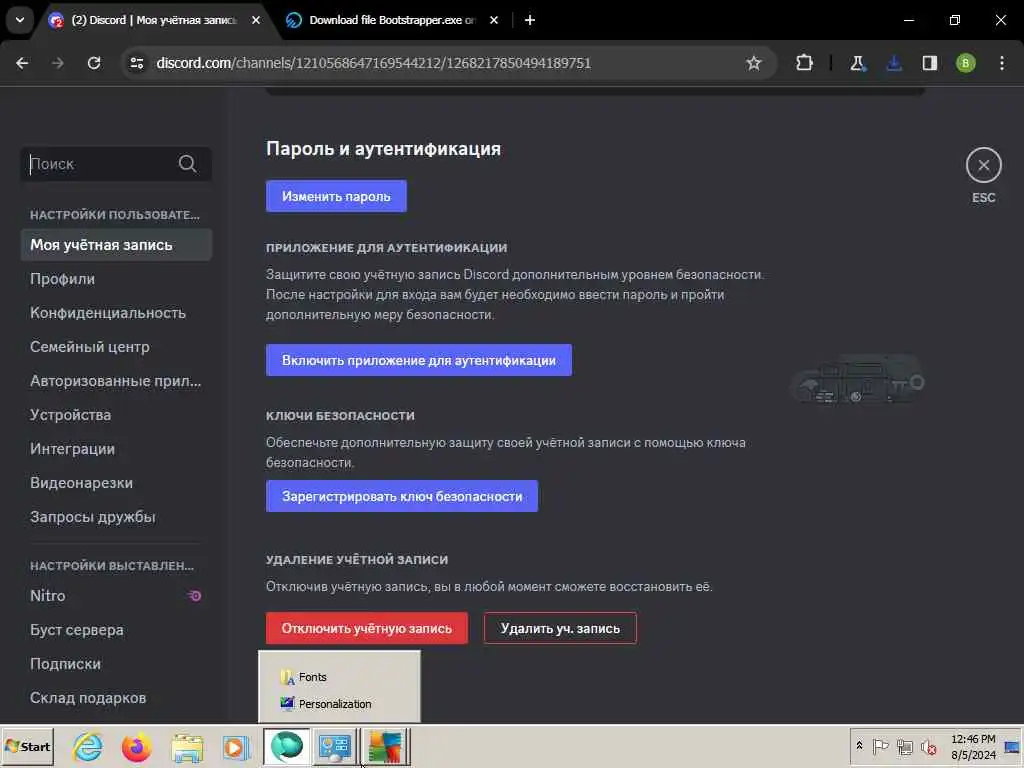The width and height of the screenshot is (1024, 768).
Task: Select Моя учётная запись in sidebar
Action: (x=116, y=245)
